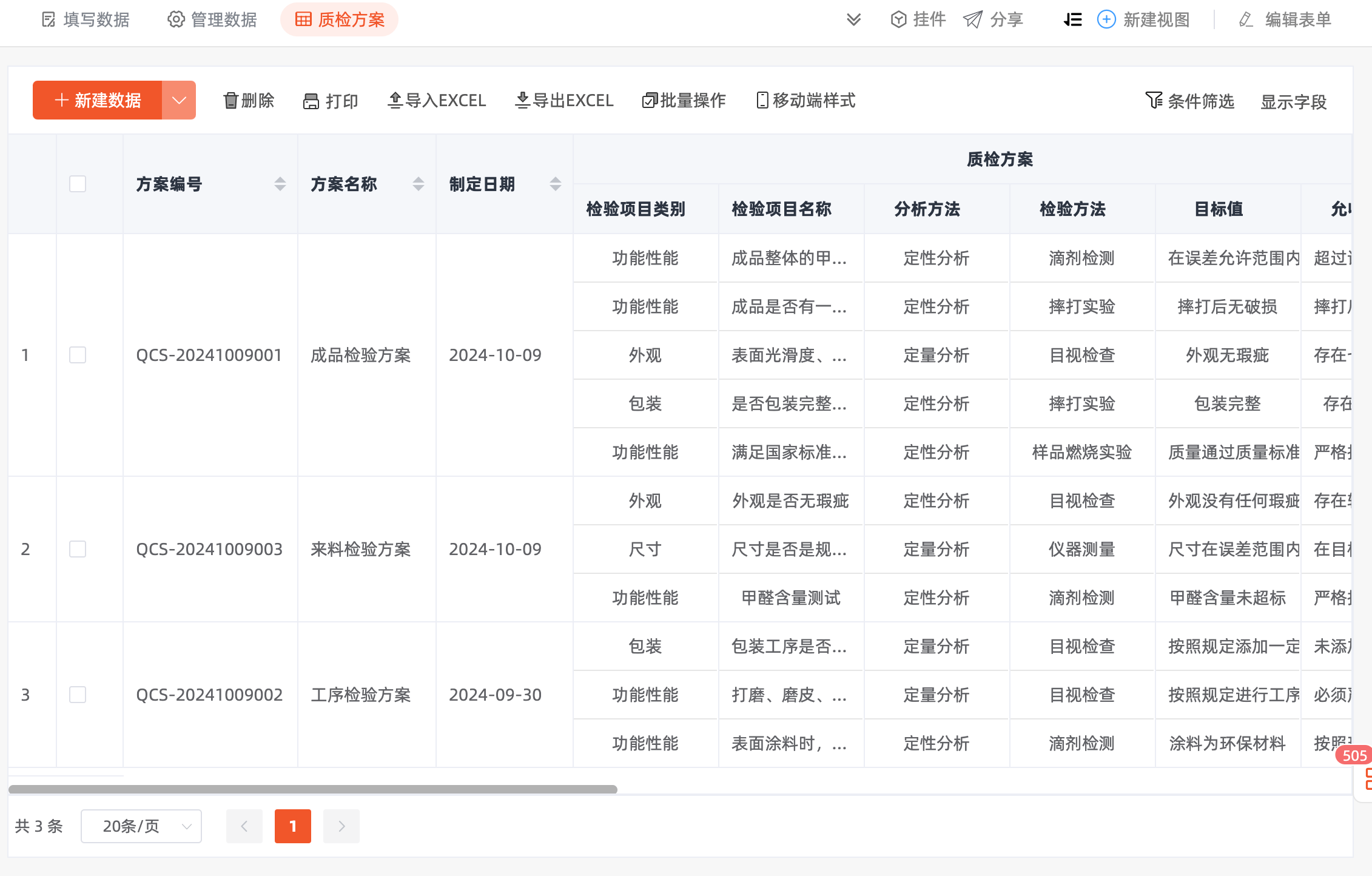This screenshot has width=1372, height=876.
Task: Open the 20条/页 page size dropdown
Action: (141, 826)
